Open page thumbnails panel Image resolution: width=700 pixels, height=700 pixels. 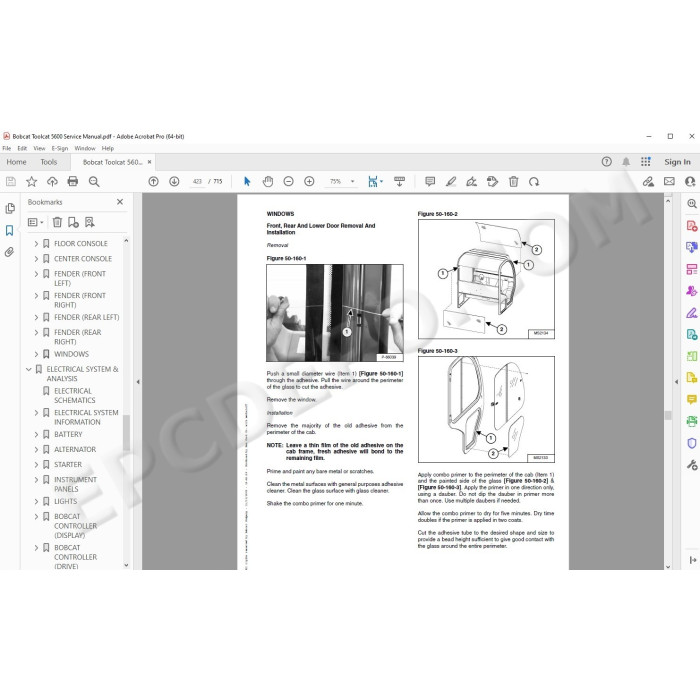click(x=10, y=208)
